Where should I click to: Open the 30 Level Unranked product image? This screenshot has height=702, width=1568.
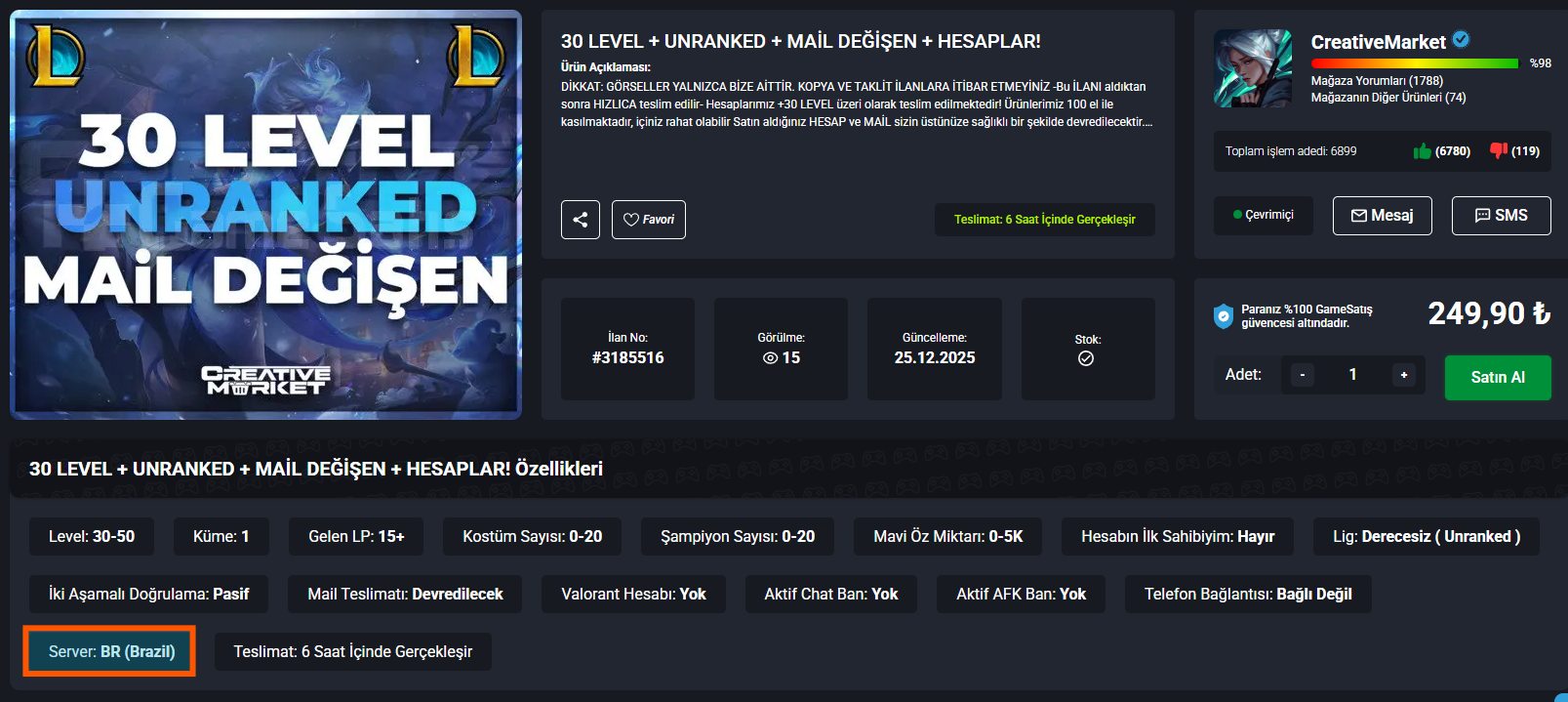click(x=265, y=215)
